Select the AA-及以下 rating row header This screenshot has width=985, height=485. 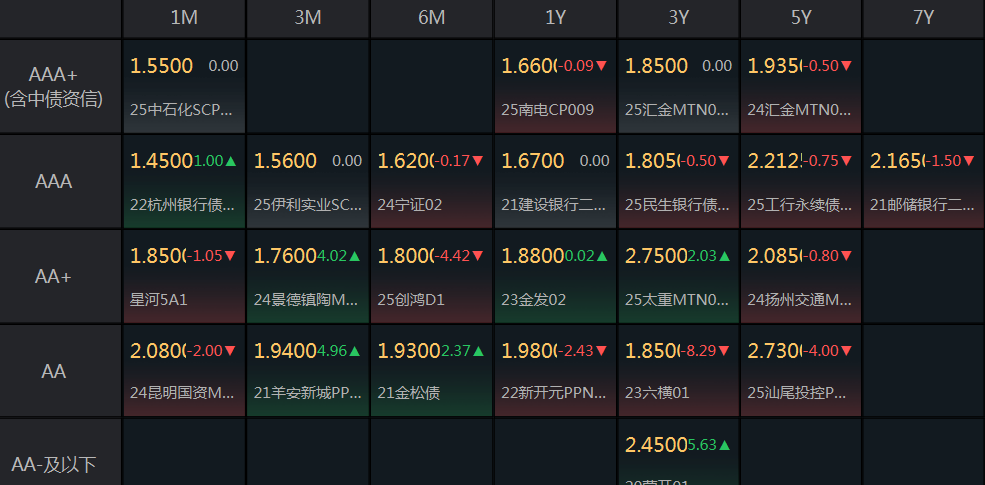tap(54, 464)
